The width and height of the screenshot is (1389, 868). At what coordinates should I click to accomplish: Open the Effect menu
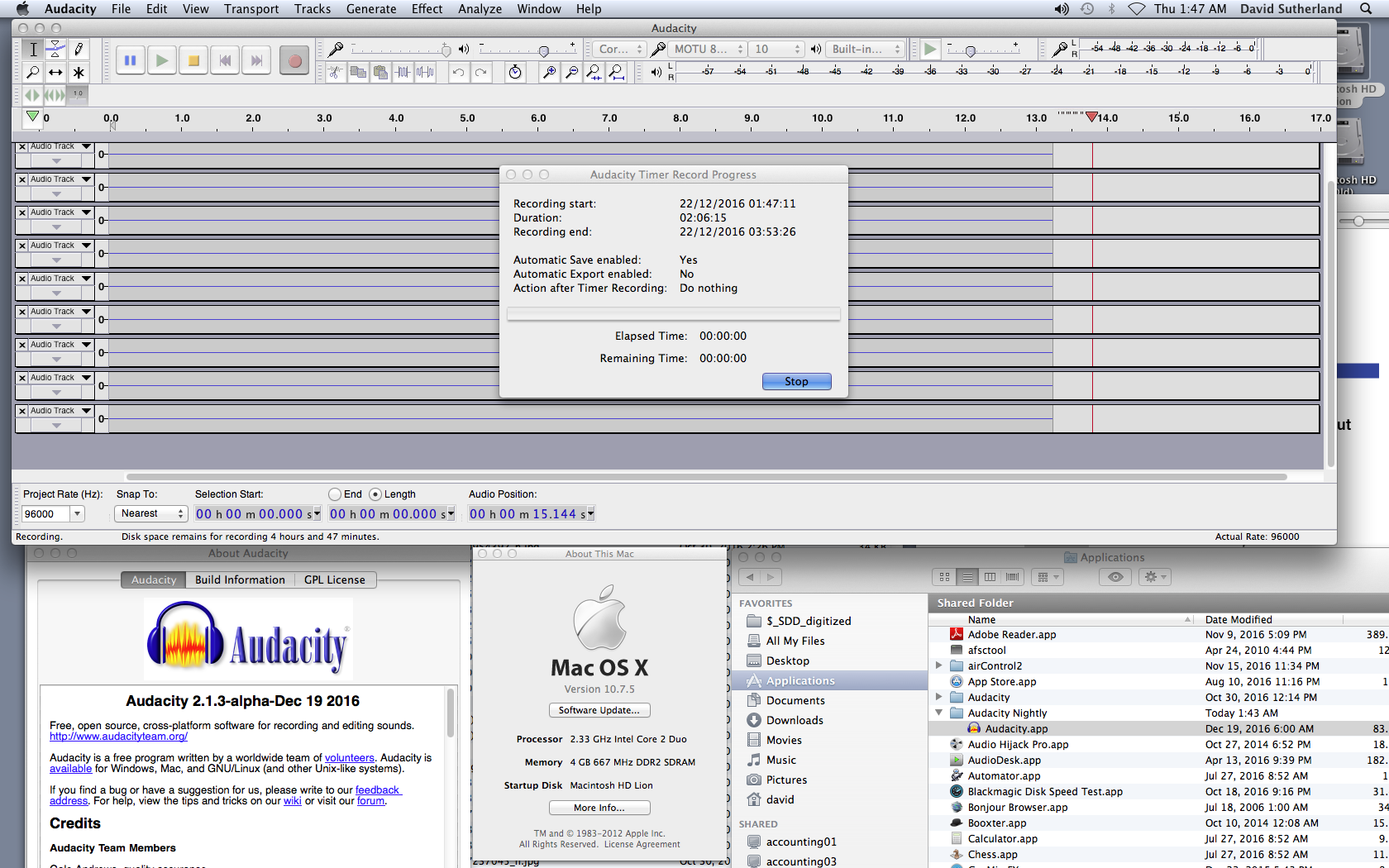(427, 9)
